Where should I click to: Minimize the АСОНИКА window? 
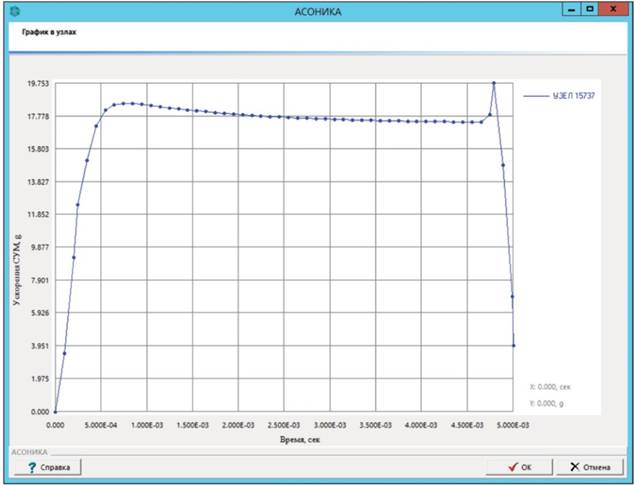click(x=572, y=8)
